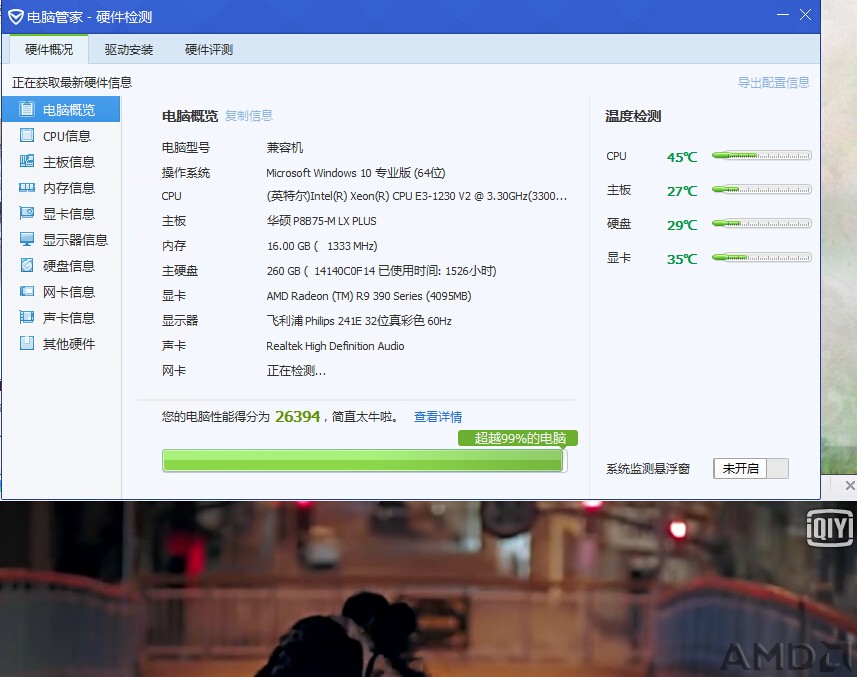Click the 导出配置信息 link

(x=773, y=83)
